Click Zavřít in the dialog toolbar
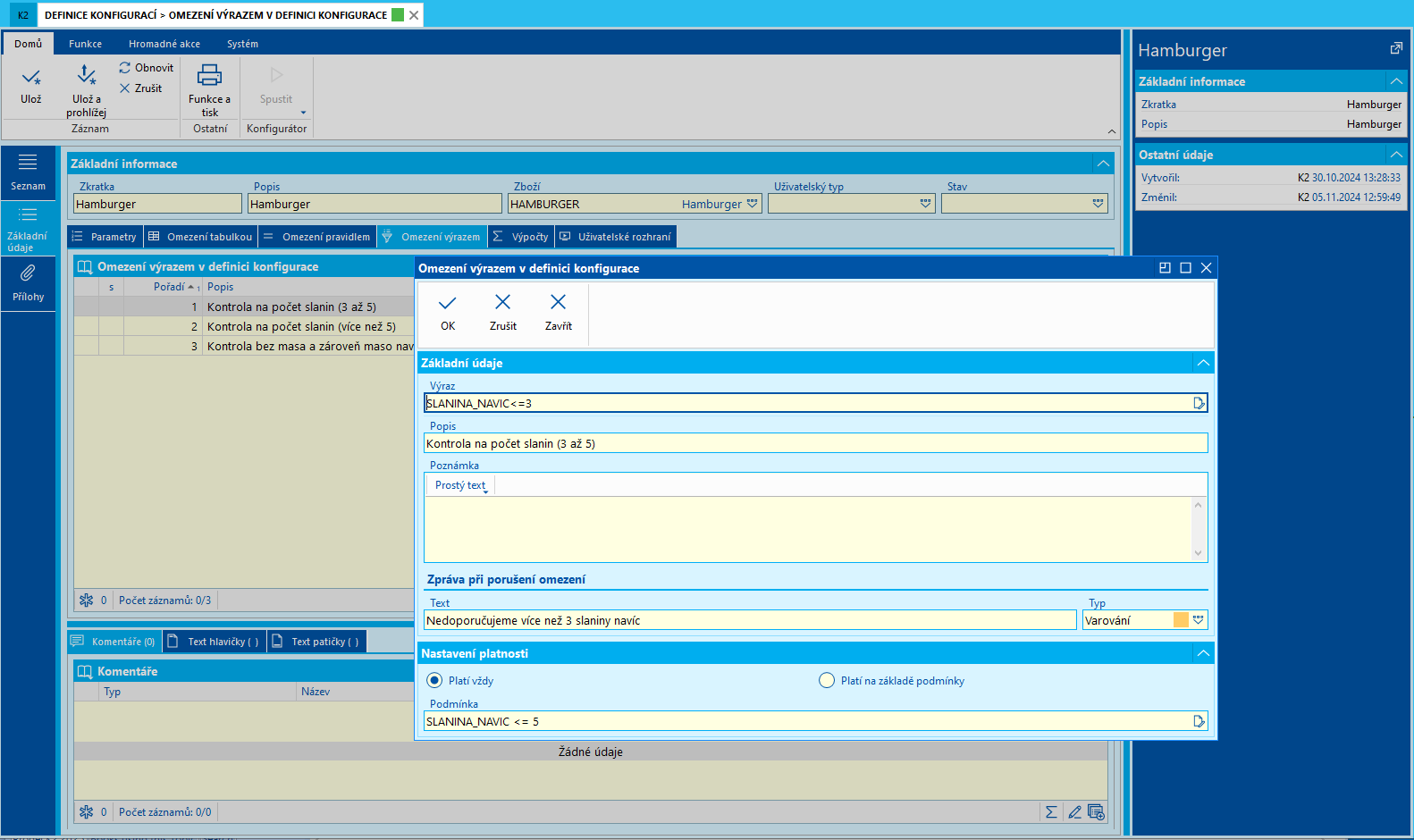 click(559, 312)
